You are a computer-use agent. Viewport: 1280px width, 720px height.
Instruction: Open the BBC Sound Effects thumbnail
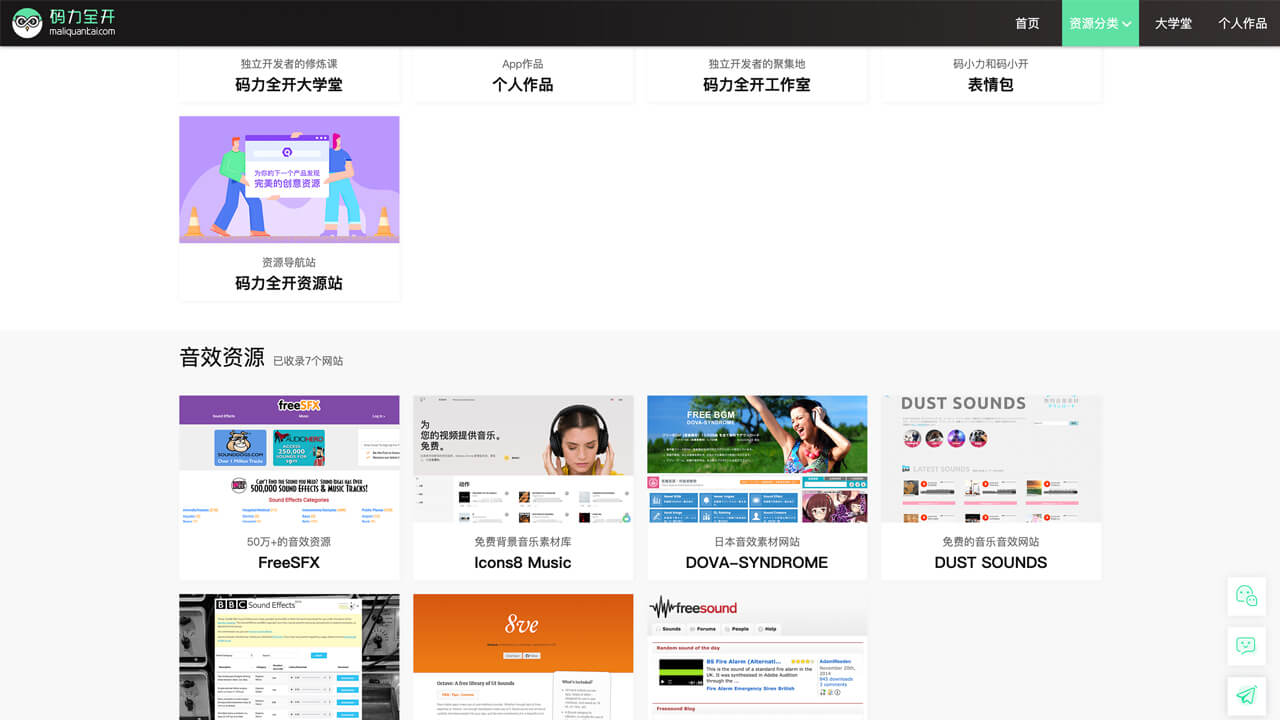289,656
